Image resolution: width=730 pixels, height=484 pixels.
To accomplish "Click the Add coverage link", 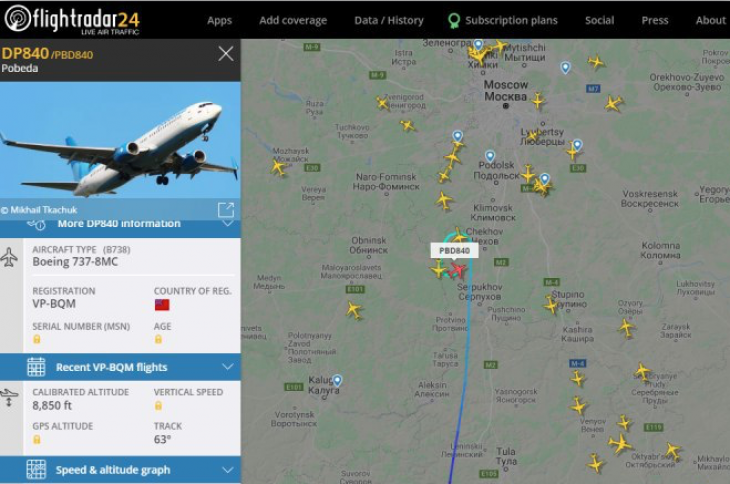I will pos(293,20).
